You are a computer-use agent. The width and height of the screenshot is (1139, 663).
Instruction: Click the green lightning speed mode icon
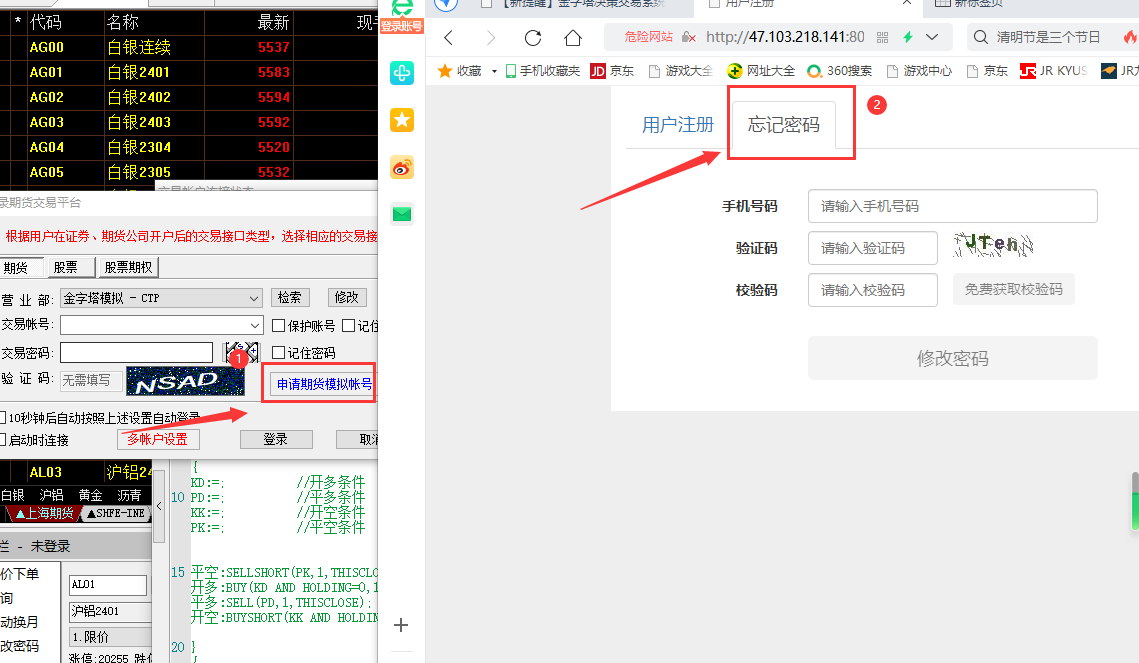908,37
